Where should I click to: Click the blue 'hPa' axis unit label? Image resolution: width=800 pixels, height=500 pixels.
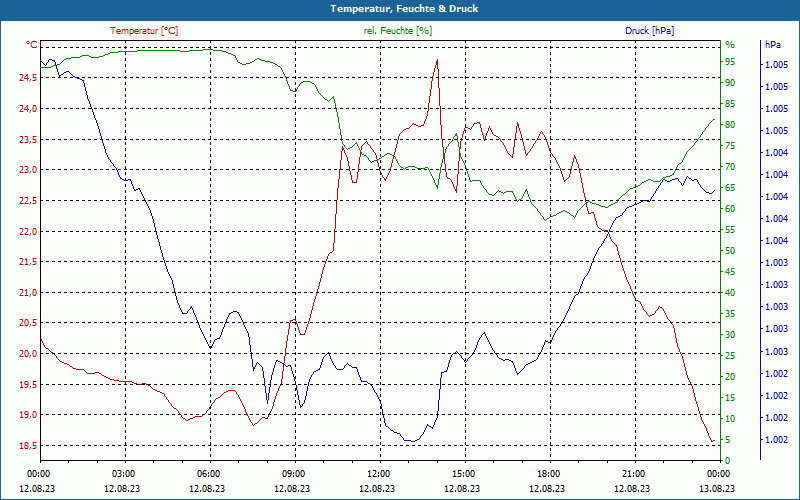772,45
